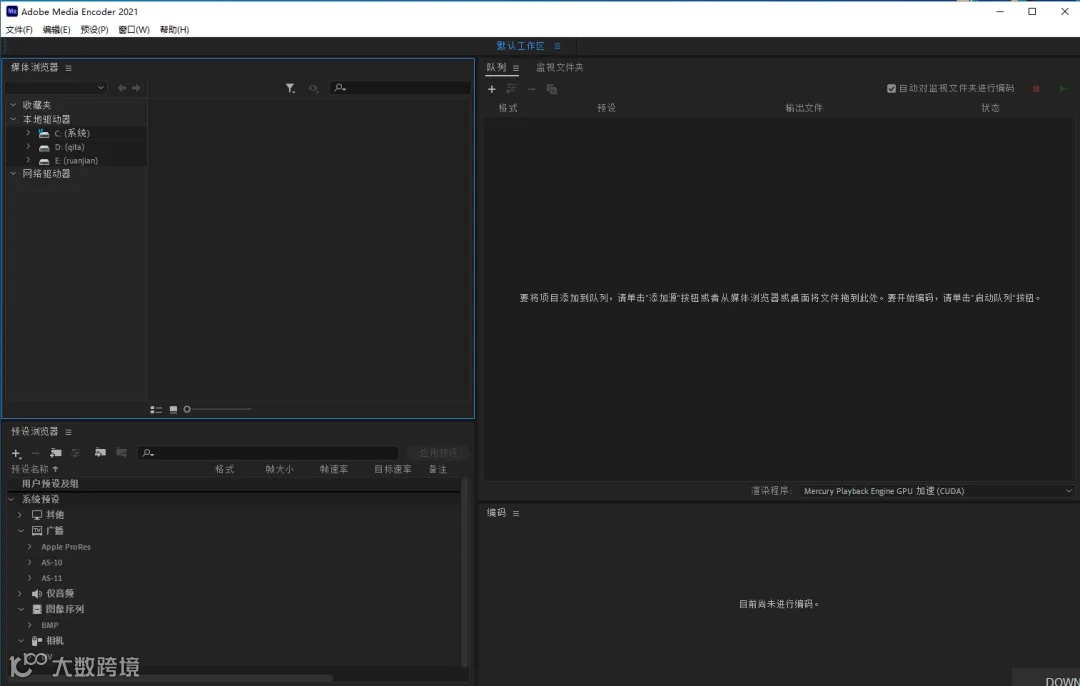Go back with Media Browser left arrow
This screenshot has height=686, width=1080.
coord(122,87)
